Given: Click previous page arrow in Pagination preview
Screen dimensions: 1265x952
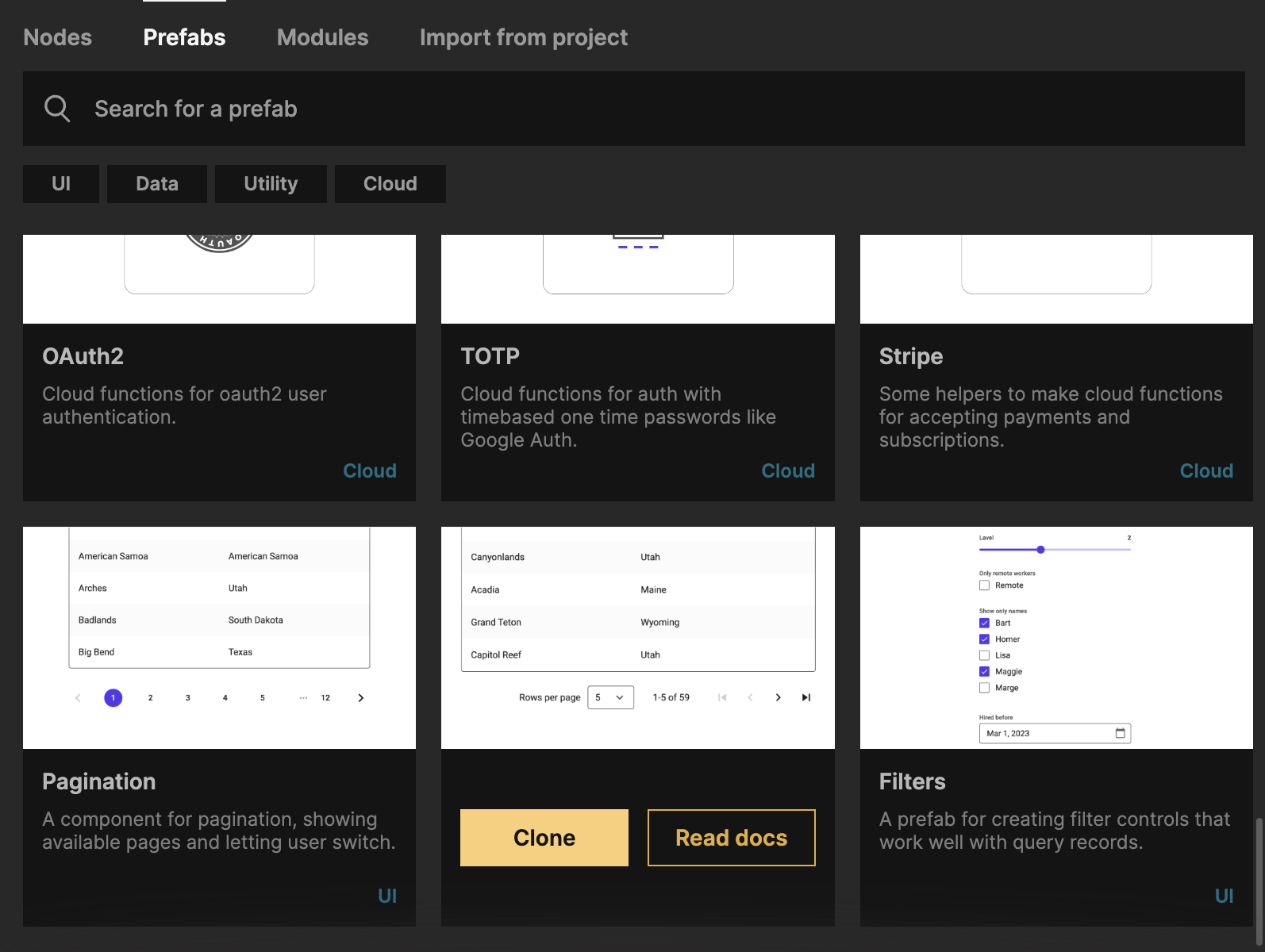Looking at the screenshot, I should (x=78, y=698).
